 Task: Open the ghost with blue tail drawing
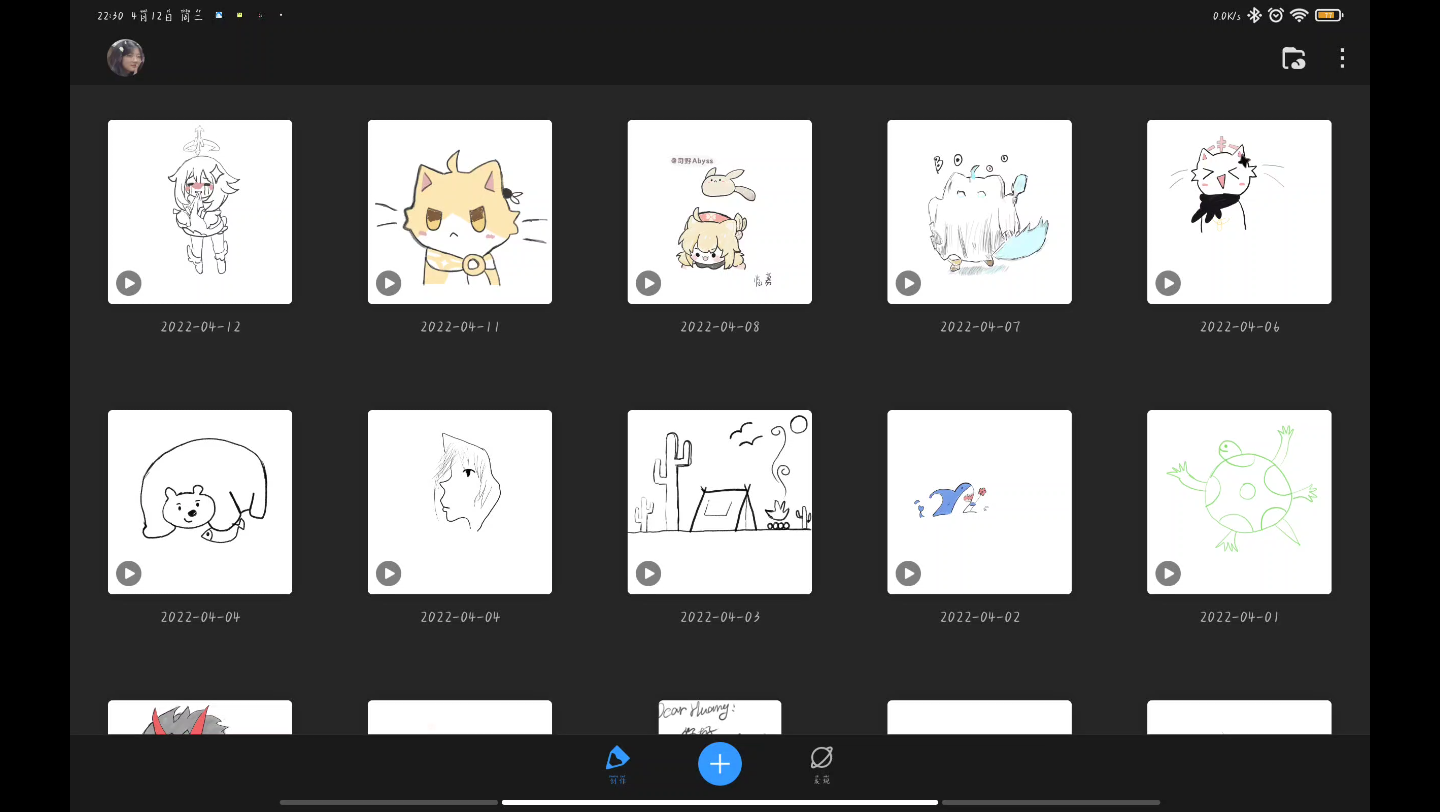980,212
